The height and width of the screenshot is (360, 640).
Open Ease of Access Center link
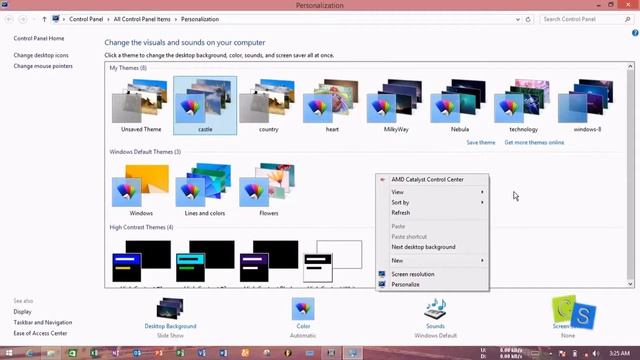[x=40, y=333]
